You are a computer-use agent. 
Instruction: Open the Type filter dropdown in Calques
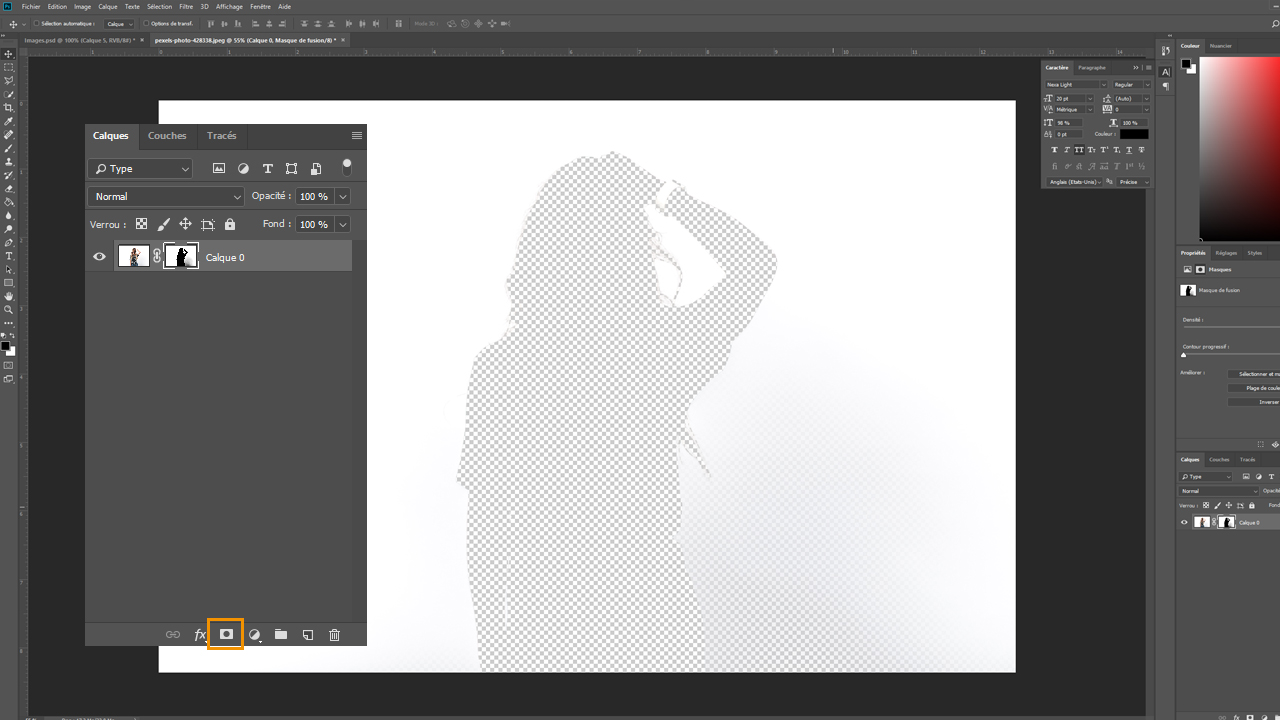pyautogui.click(x=140, y=169)
